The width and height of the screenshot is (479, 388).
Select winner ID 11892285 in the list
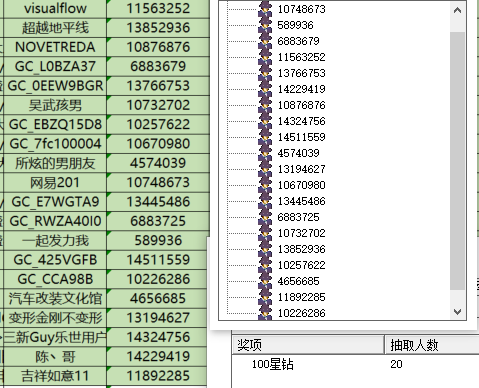point(302,297)
